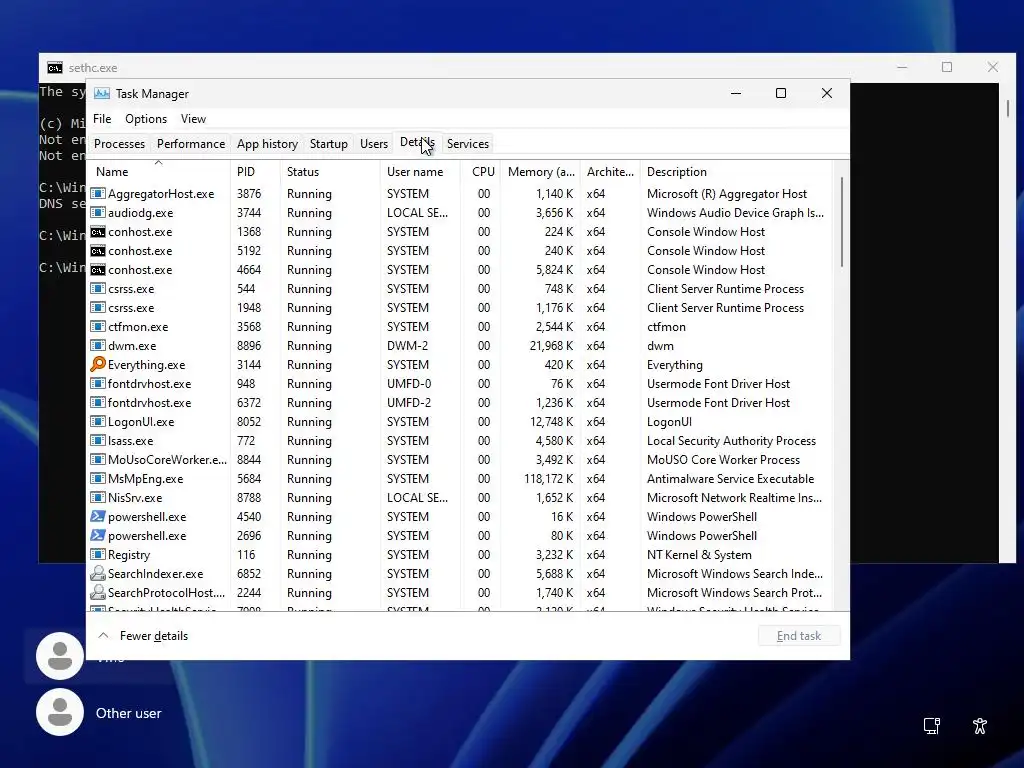Collapse Task Manager with Fewer details
Image resolution: width=1024 pixels, height=768 pixels.
click(x=143, y=635)
